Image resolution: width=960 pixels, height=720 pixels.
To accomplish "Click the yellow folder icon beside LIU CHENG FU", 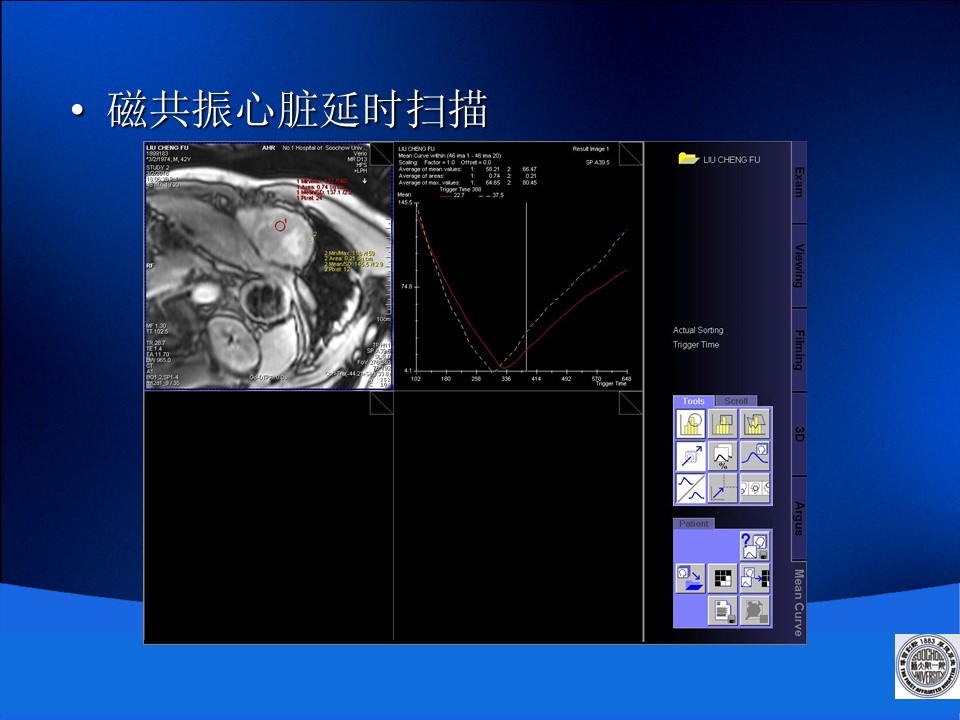I will (688, 158).
